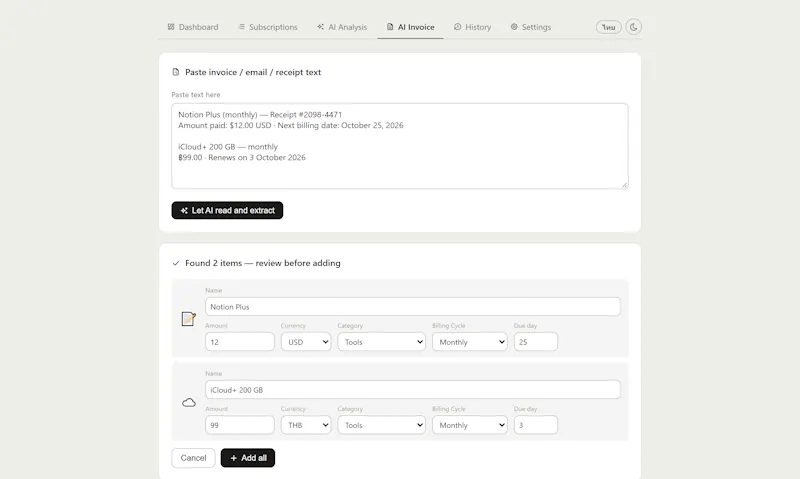Open the iCloud+ Monthly billing cycle dropdown
Image resolution: width=800 pixels, height=479 pixels.
470,425
